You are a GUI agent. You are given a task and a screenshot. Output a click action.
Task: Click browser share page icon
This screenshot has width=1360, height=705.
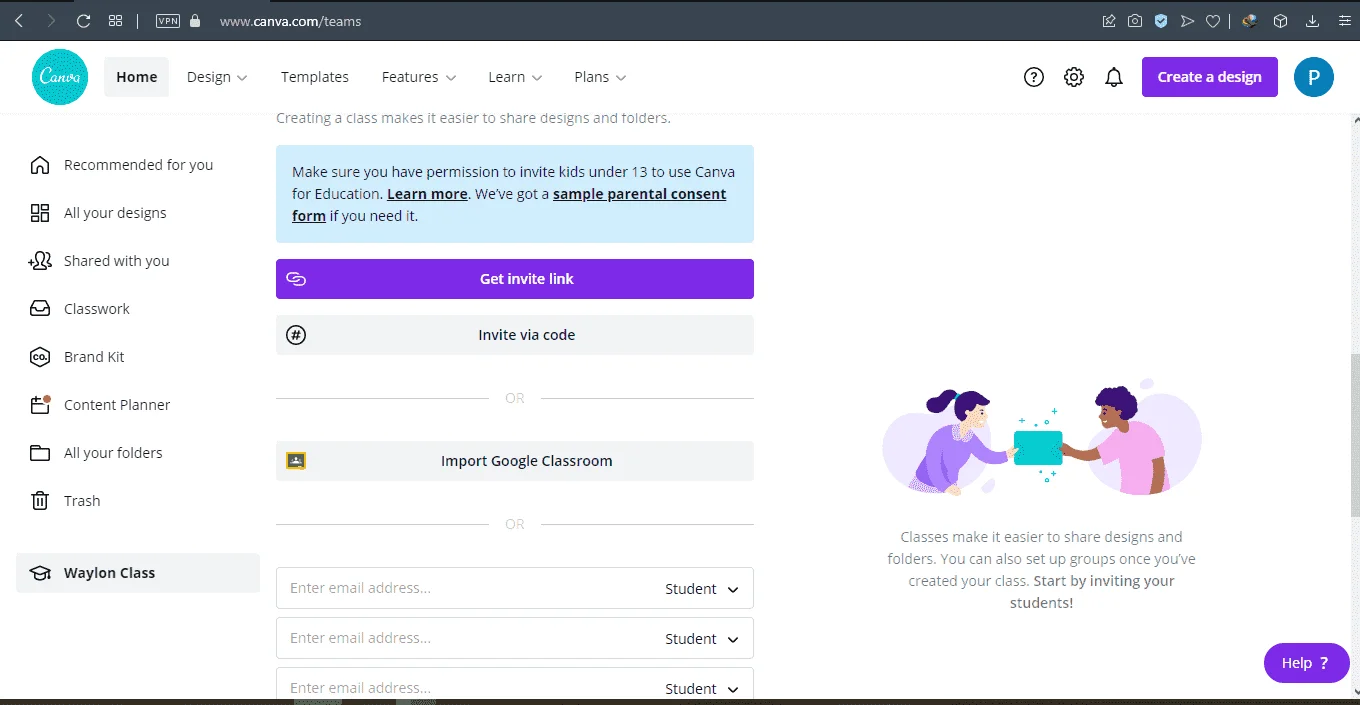pyautogui.click(x=1109, y=20)
